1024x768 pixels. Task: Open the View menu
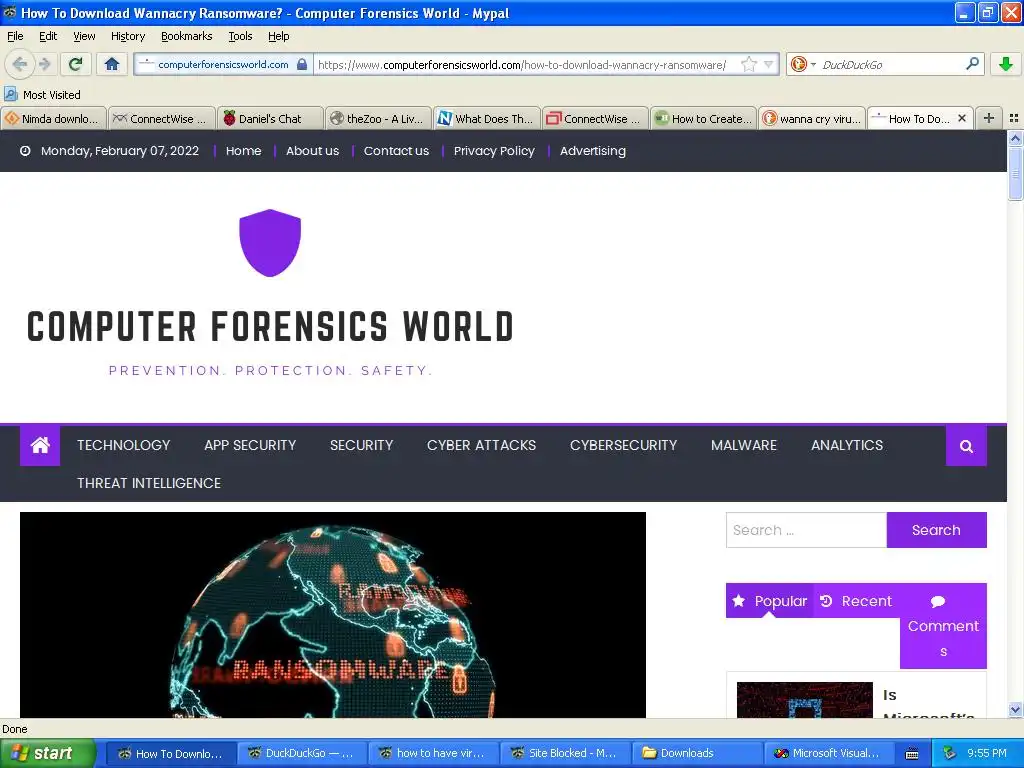tap(84, 36)
